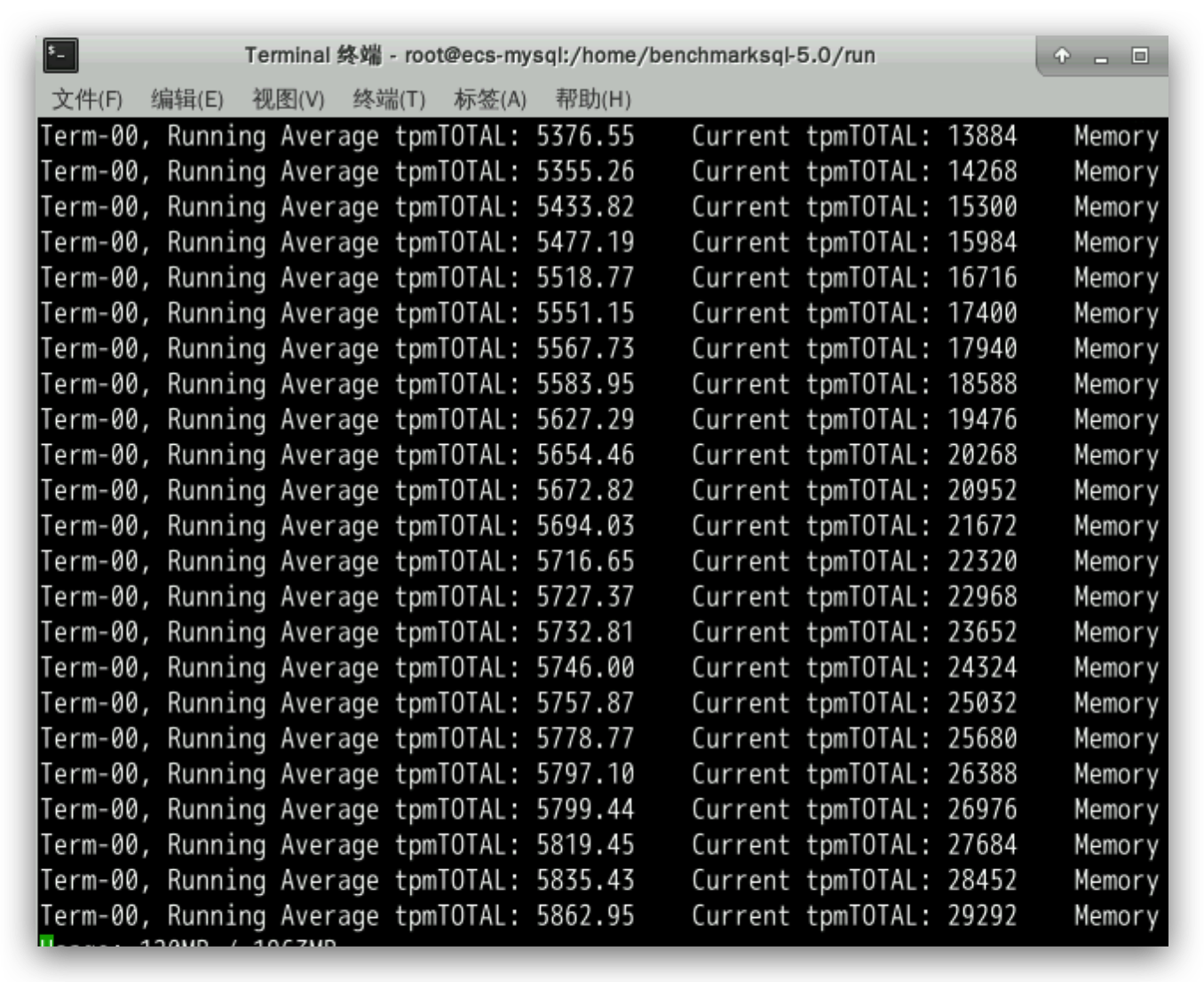
Task: Click the current tpmTOTAL value 24324
Action: [982, 668]
